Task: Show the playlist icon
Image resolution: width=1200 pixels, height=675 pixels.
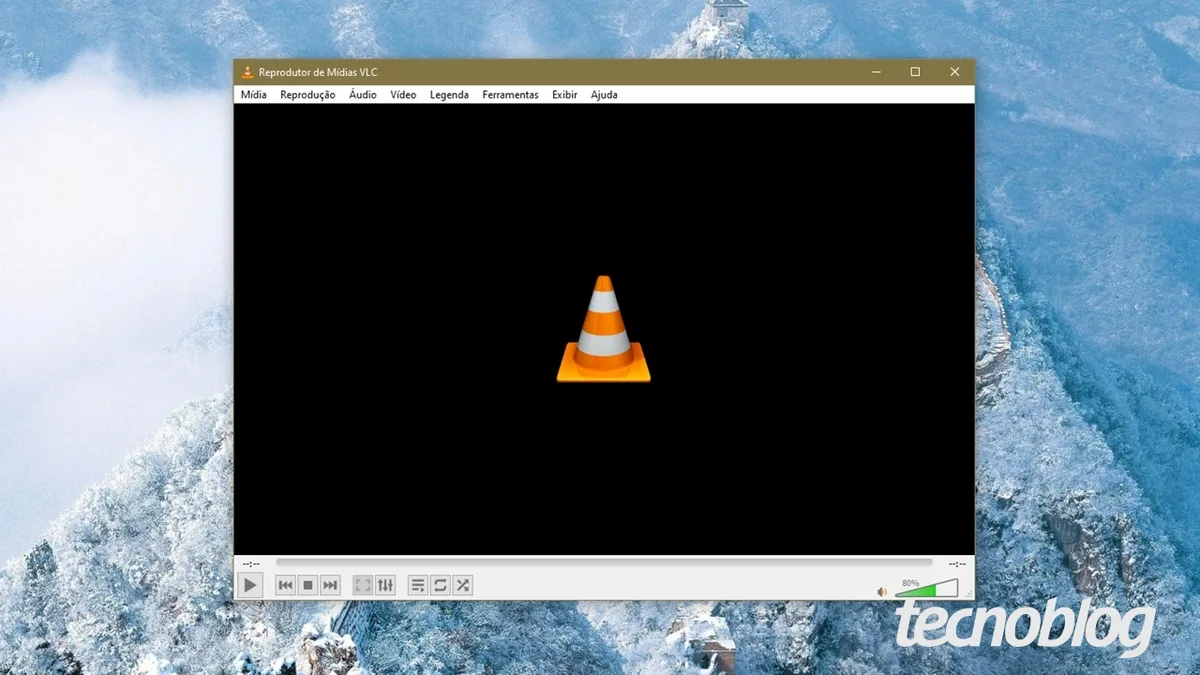Action: point(418,585)
